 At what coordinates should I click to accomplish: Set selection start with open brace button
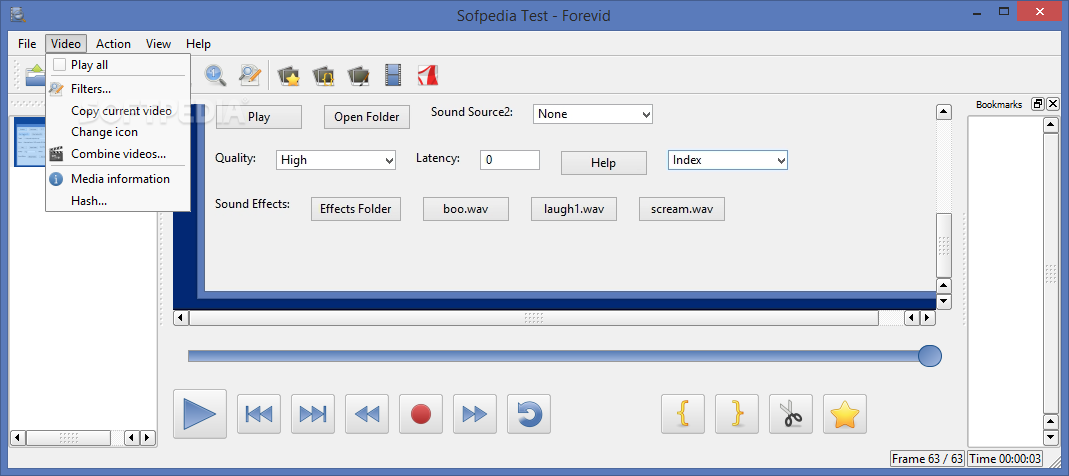pos(683,414)
